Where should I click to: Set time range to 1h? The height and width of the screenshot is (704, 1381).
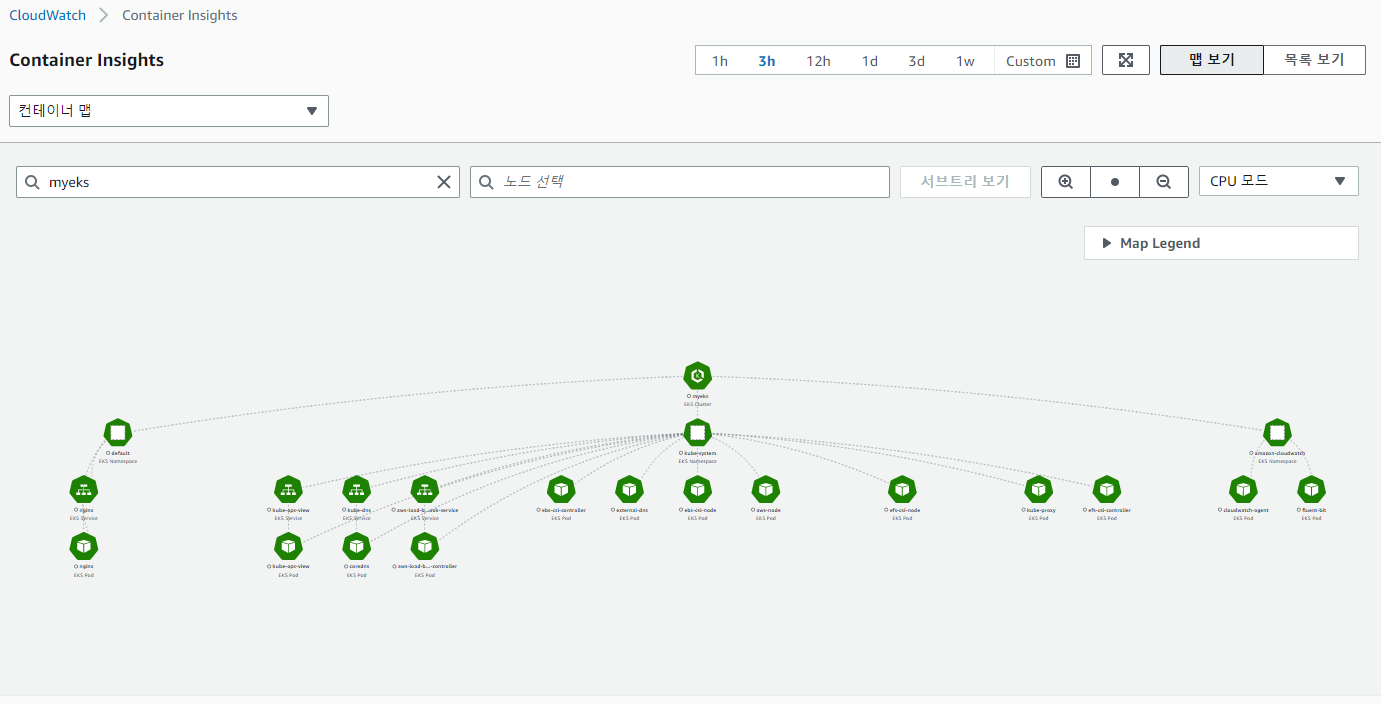point(720,61)
